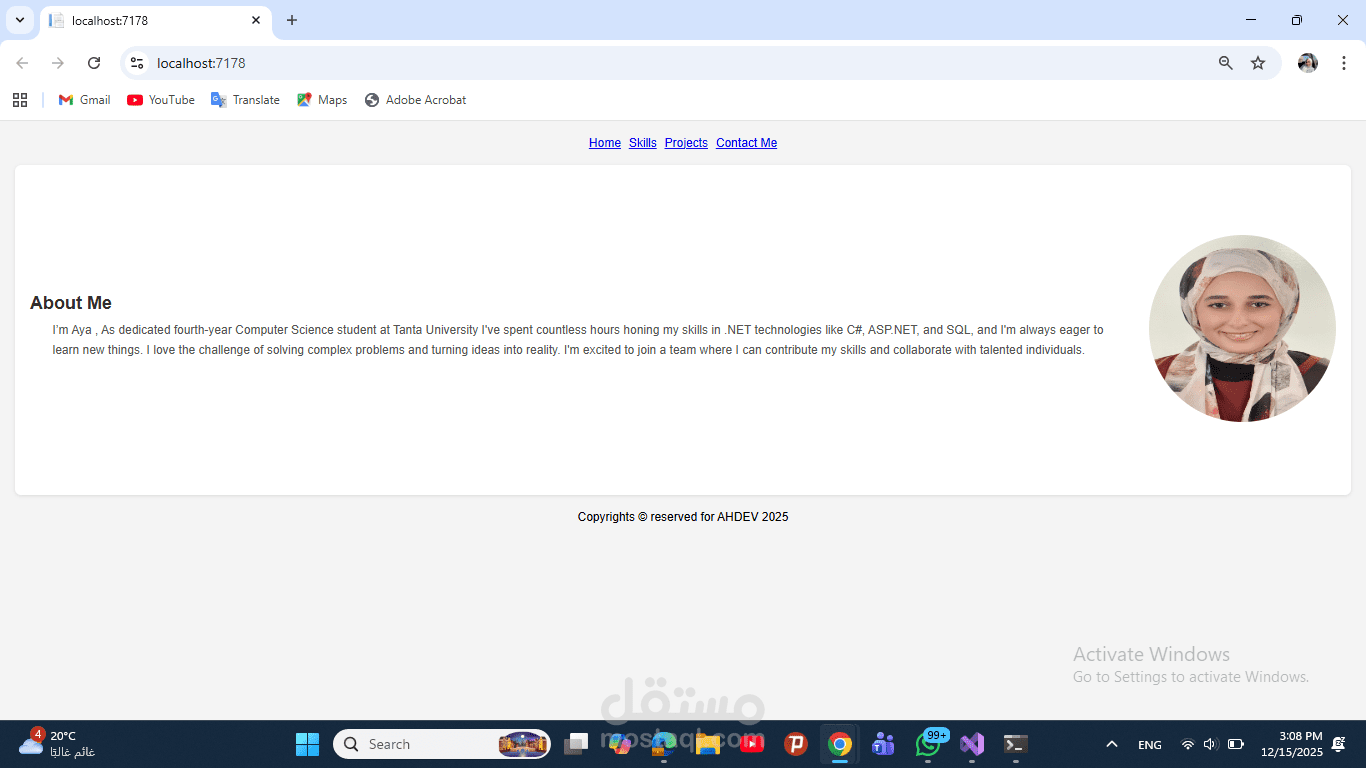Viewport: 1366px width, 768px height.
Task: Open the volume speaker icon
Action: click(x=1210, y=744)
